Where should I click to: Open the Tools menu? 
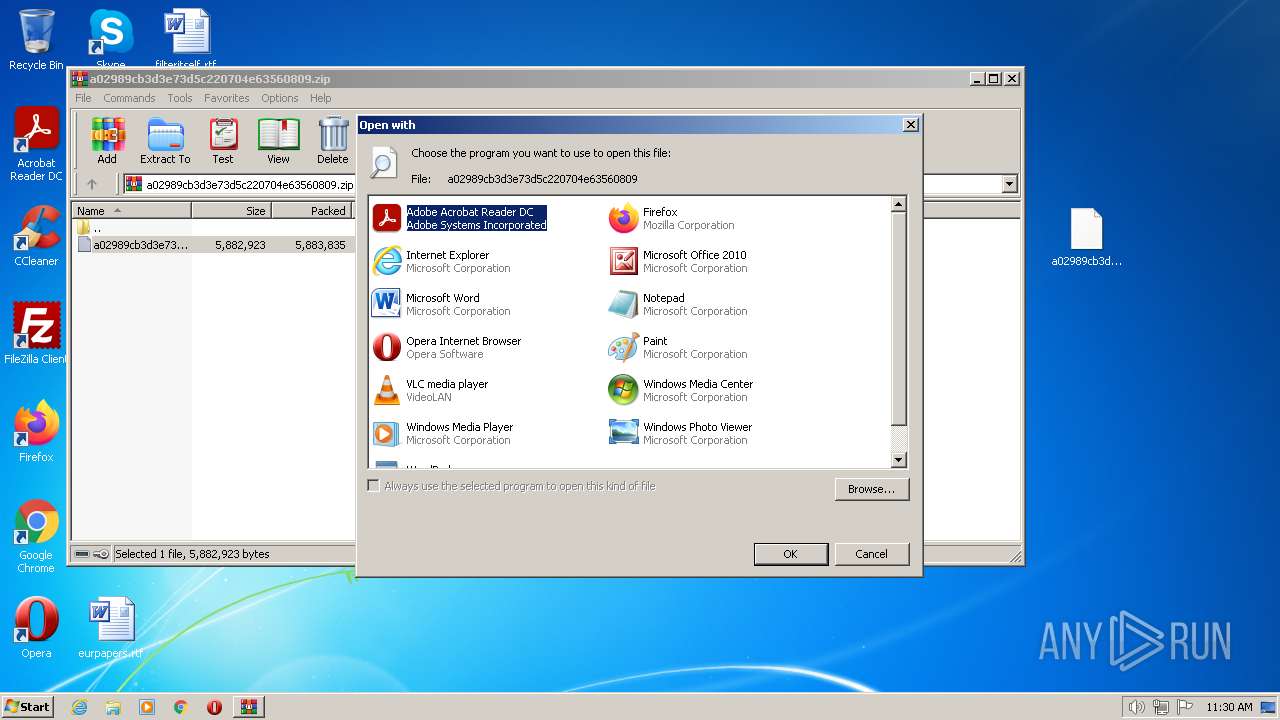click(x=180, y=98)
